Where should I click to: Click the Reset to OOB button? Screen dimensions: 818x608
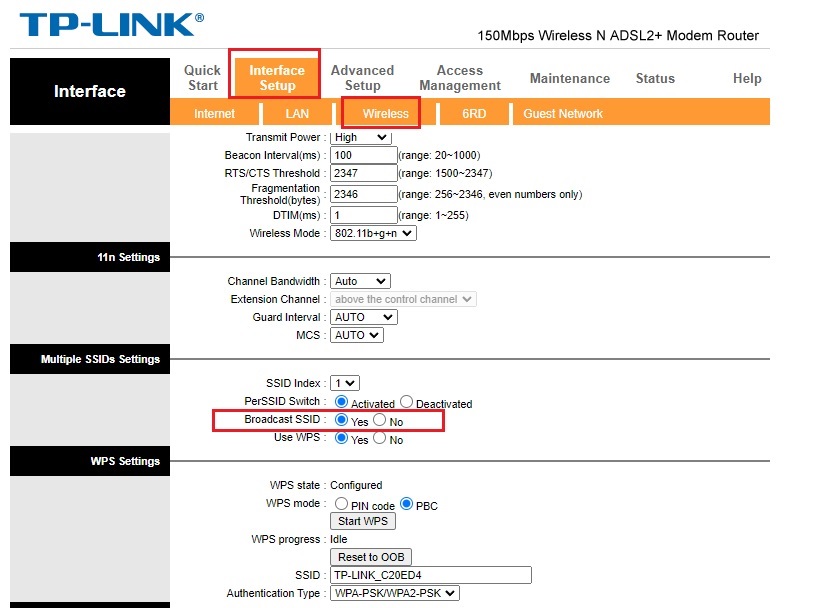371,557
